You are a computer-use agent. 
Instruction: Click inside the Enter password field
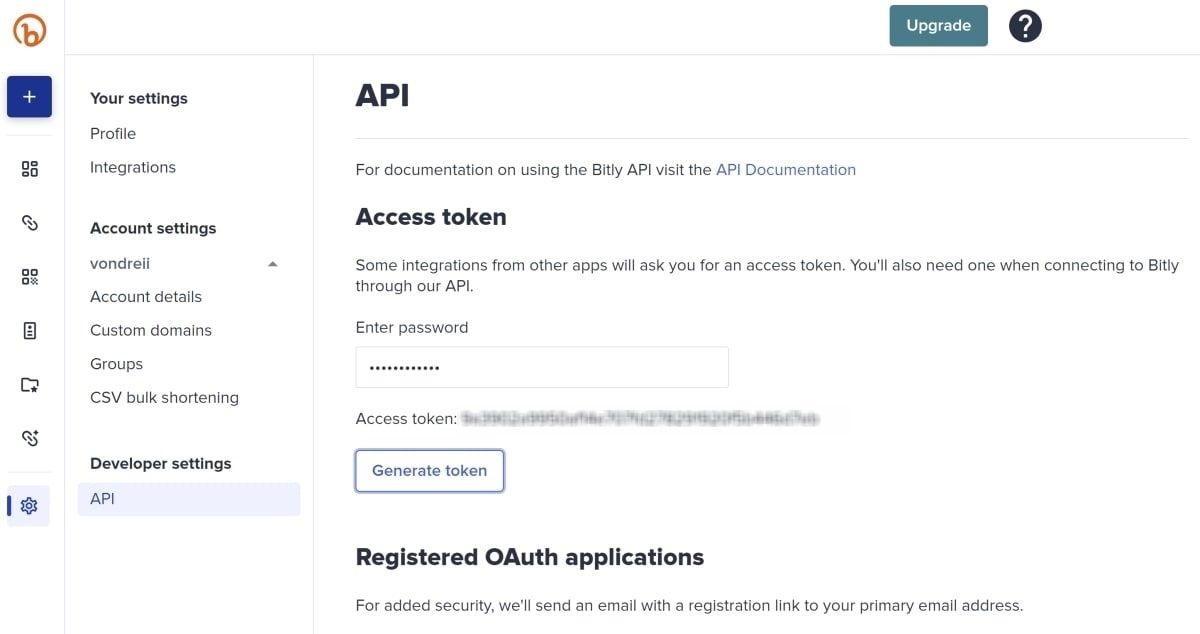click(x=541, y=367)
